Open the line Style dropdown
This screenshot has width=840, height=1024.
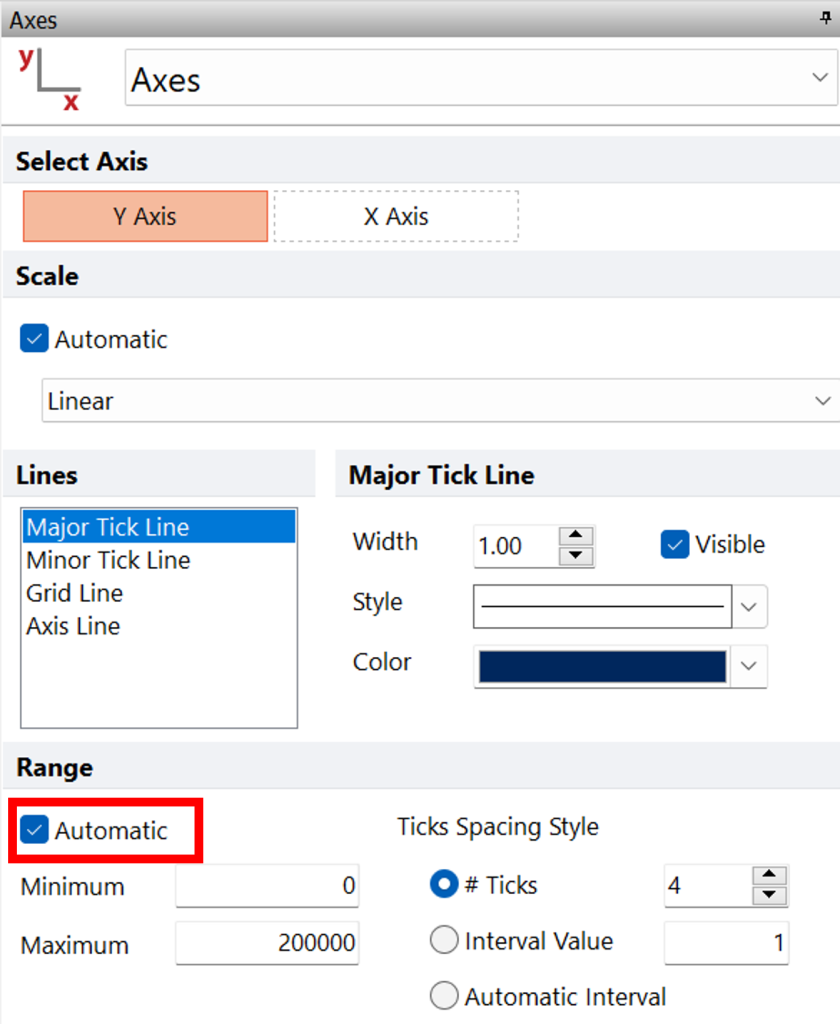(x=749, y=606)
